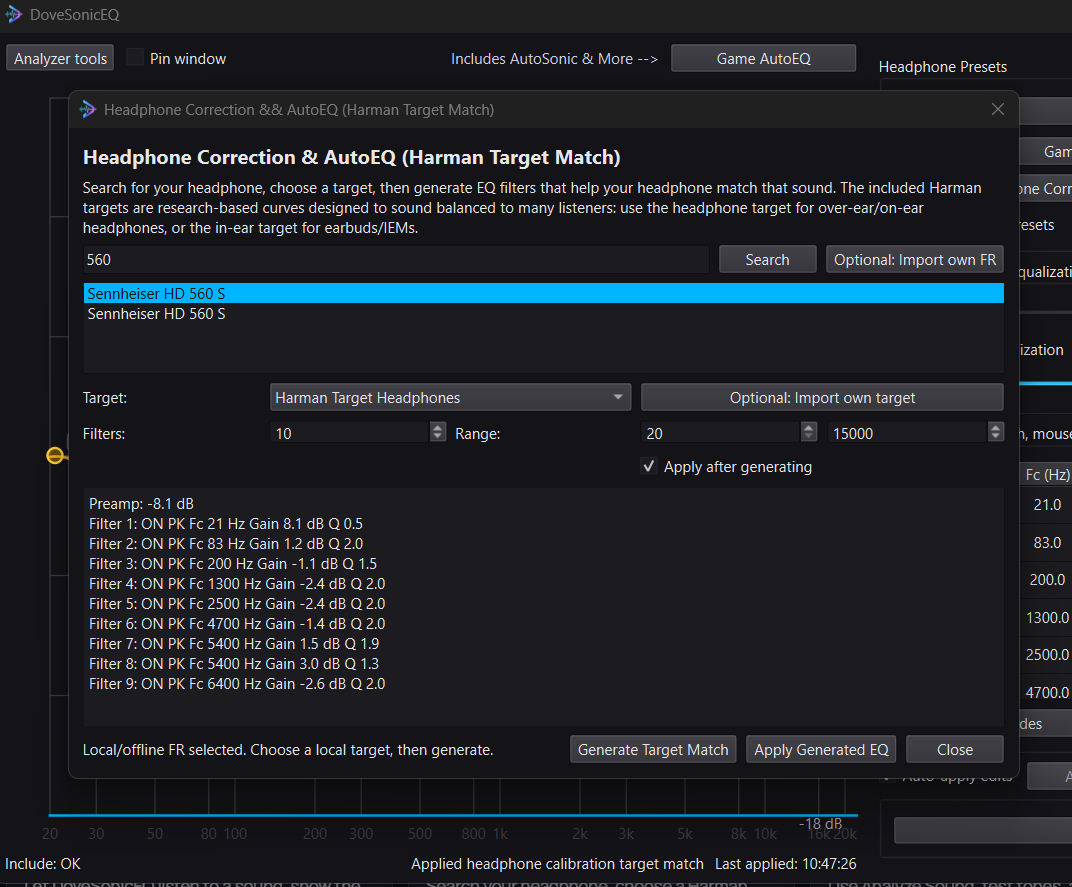Click the Fc value 21.0 in main window
The height and width of the screenshot is (887, 1072).
(x=1047, y=505)
